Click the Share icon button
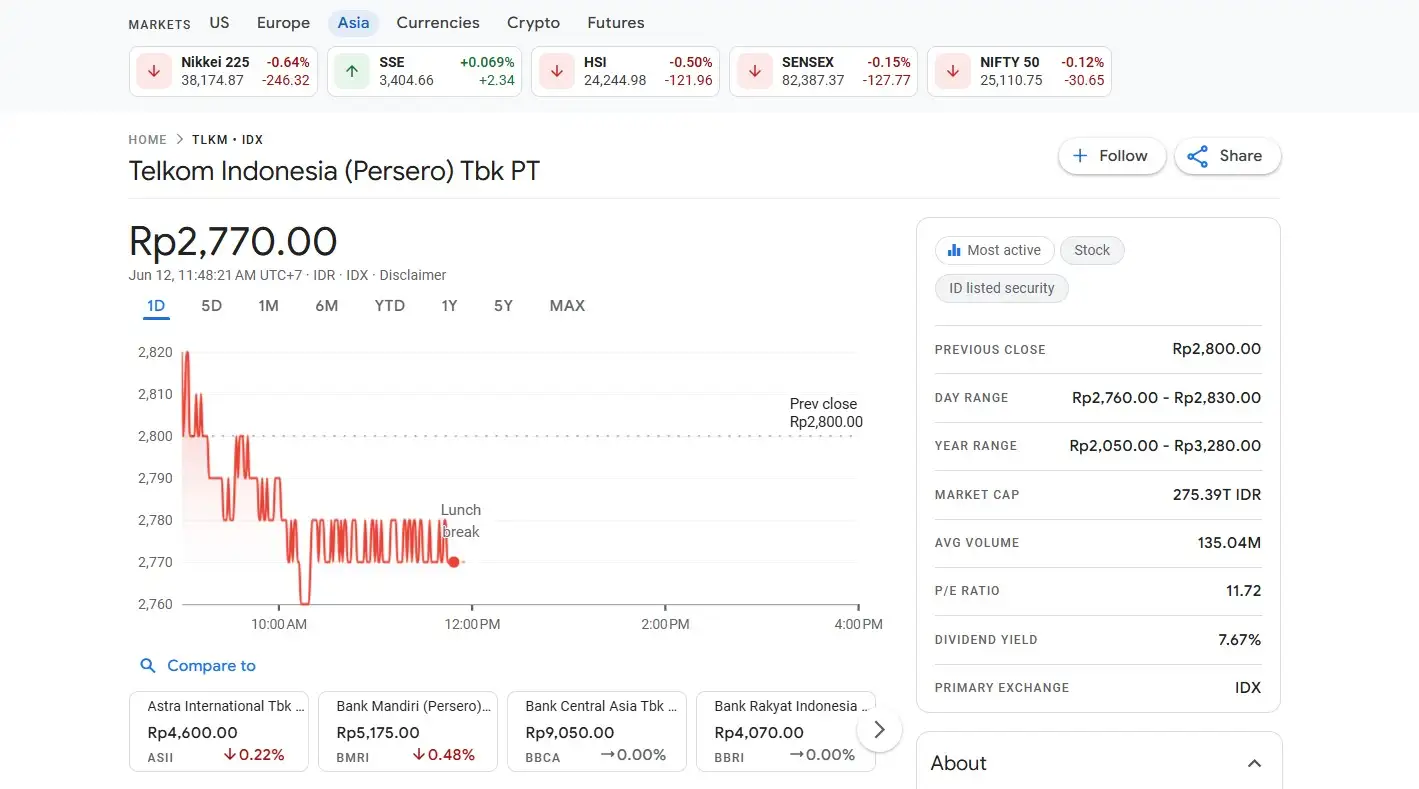The image size is (1419, 789). coord(1197,156)
